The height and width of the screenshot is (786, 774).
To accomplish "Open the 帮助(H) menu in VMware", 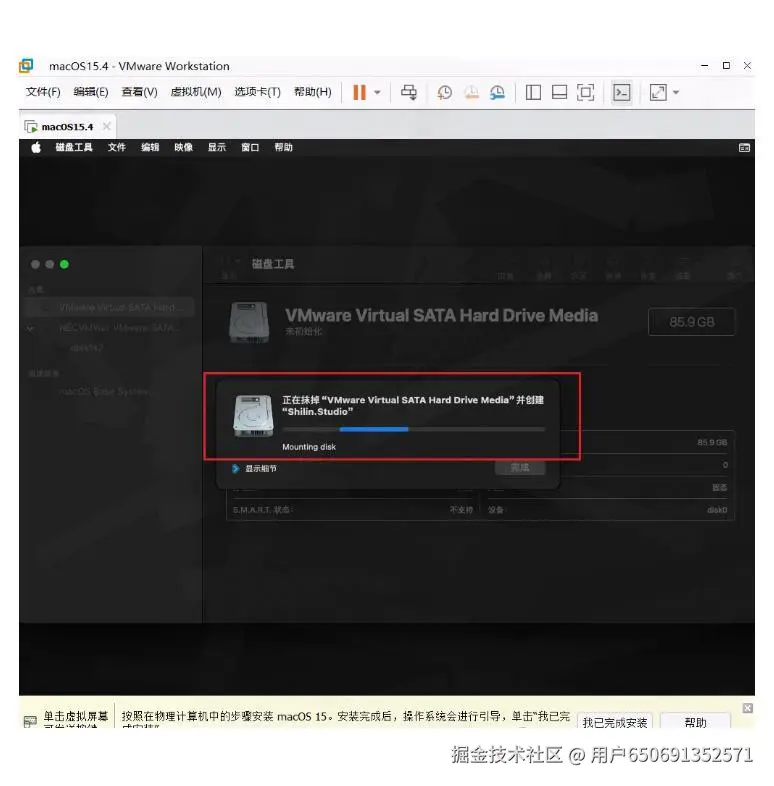I will [312, 92].
